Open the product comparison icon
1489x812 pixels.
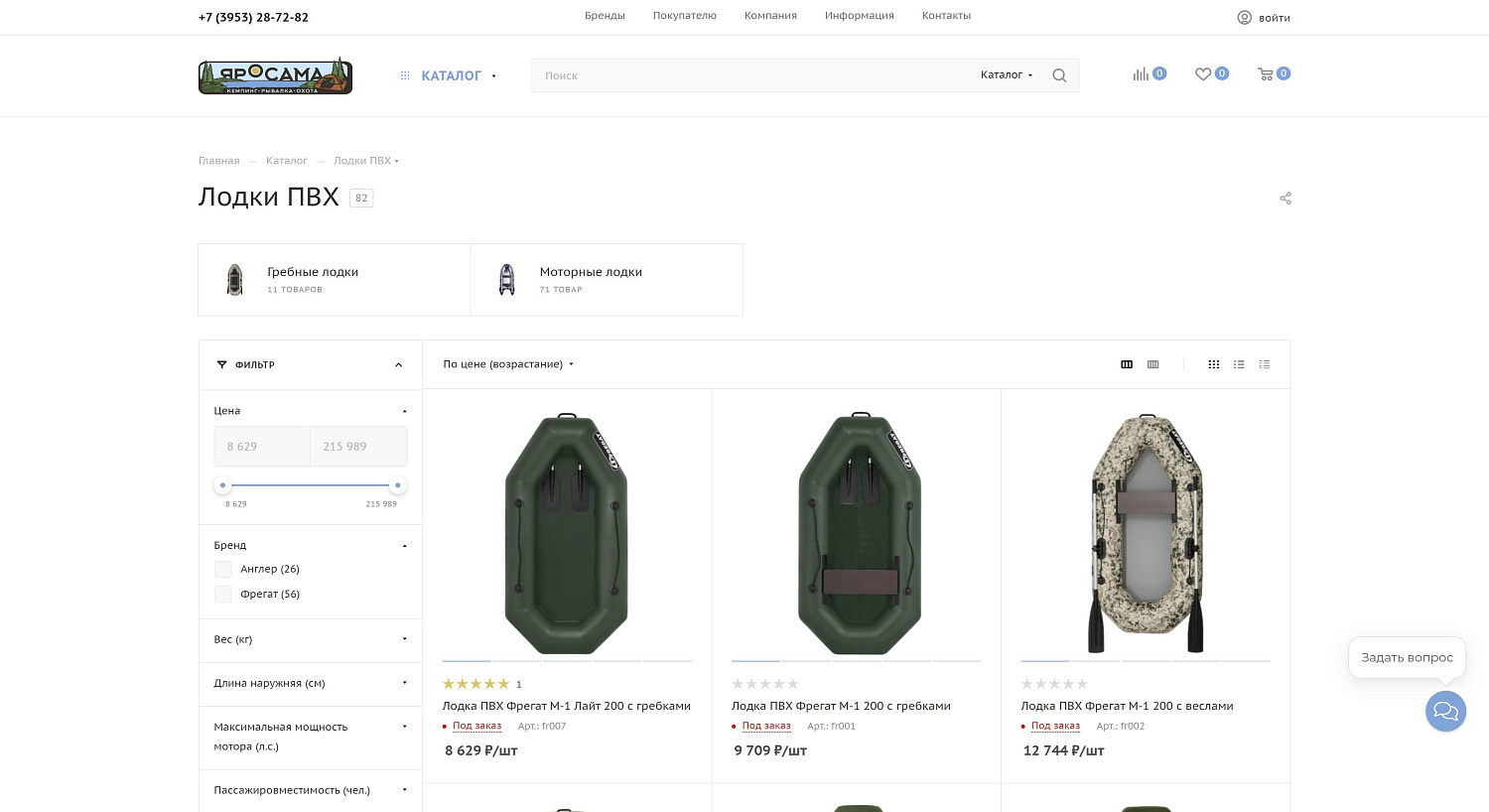tap(1141, 74)
